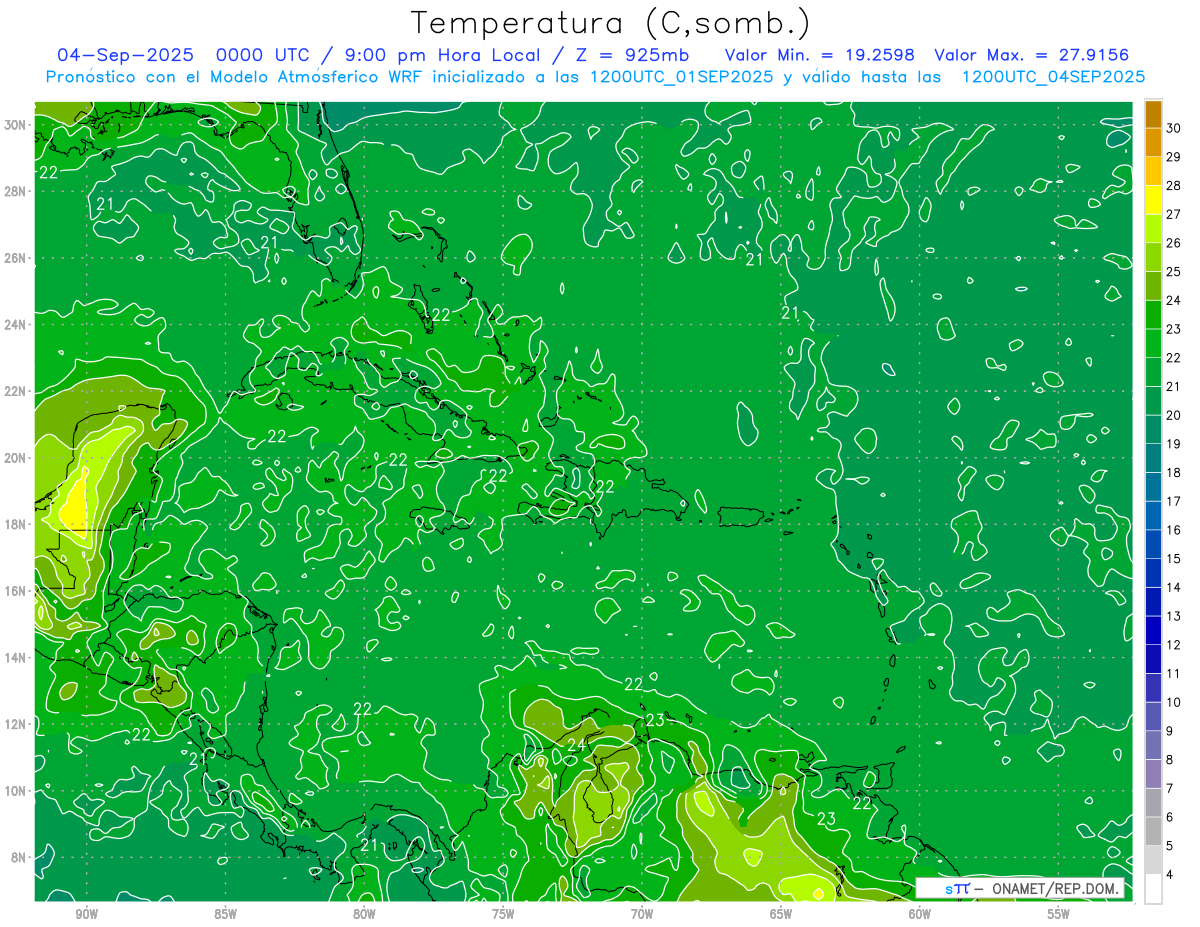Viewport: 1200px width, 927px height.
Task: Click the "14N" latitude axis label
Action: click(15, 657)
